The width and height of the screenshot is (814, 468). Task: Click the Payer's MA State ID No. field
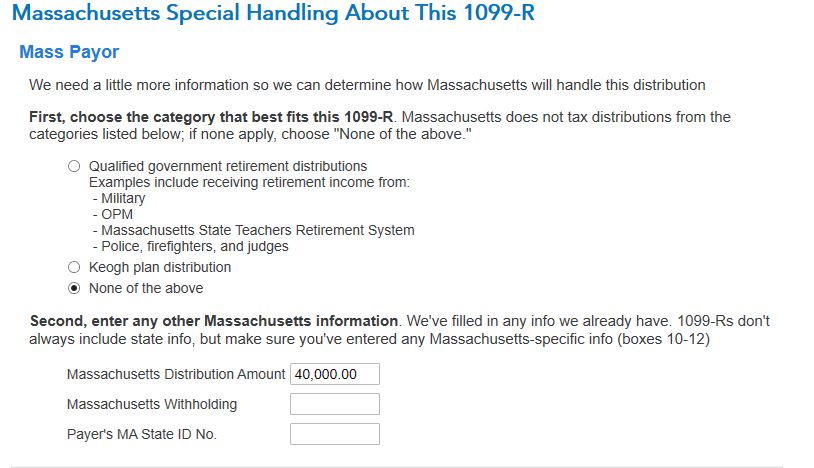click(334, 434)
